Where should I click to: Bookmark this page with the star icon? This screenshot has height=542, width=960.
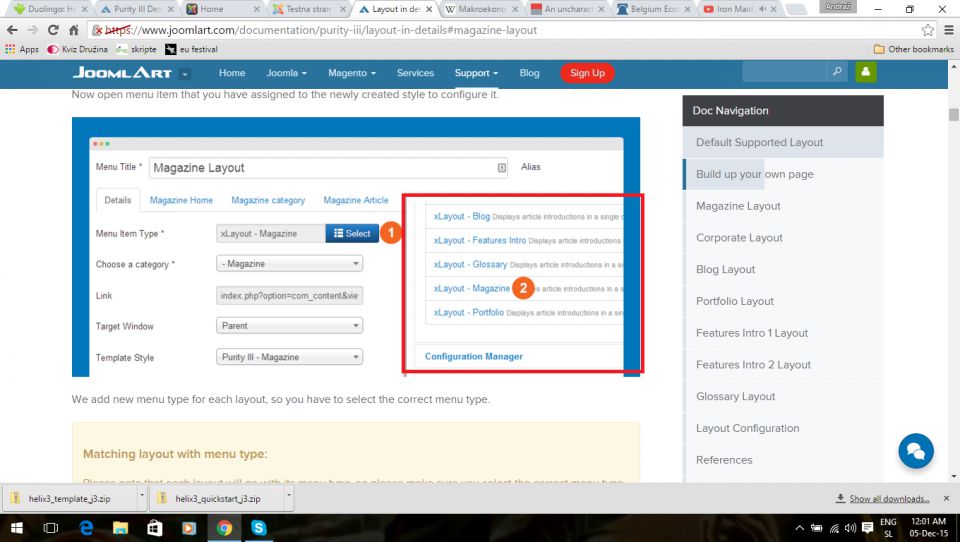[928, 29]
